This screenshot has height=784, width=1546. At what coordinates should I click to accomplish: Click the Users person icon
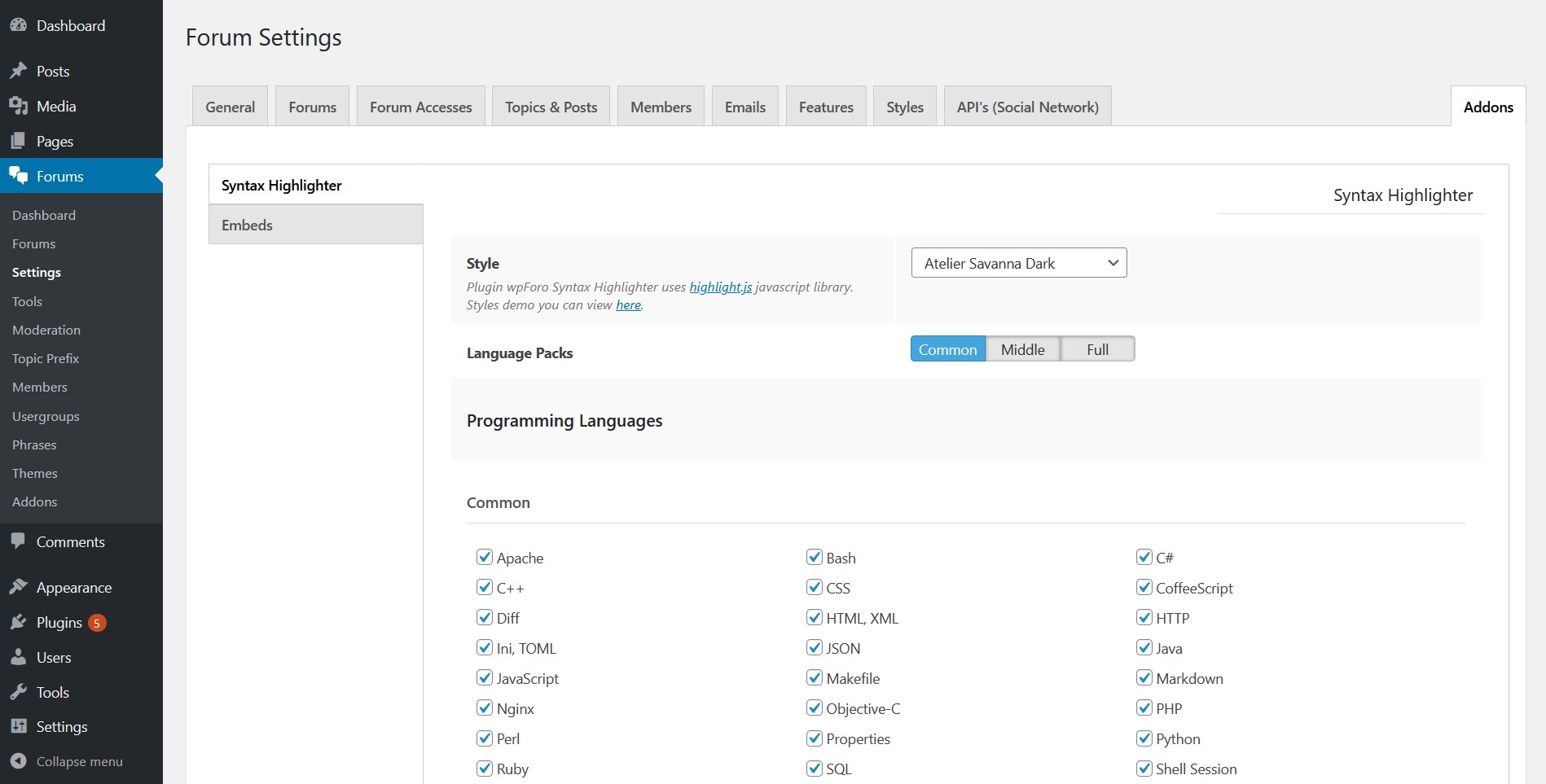(18, 657)
